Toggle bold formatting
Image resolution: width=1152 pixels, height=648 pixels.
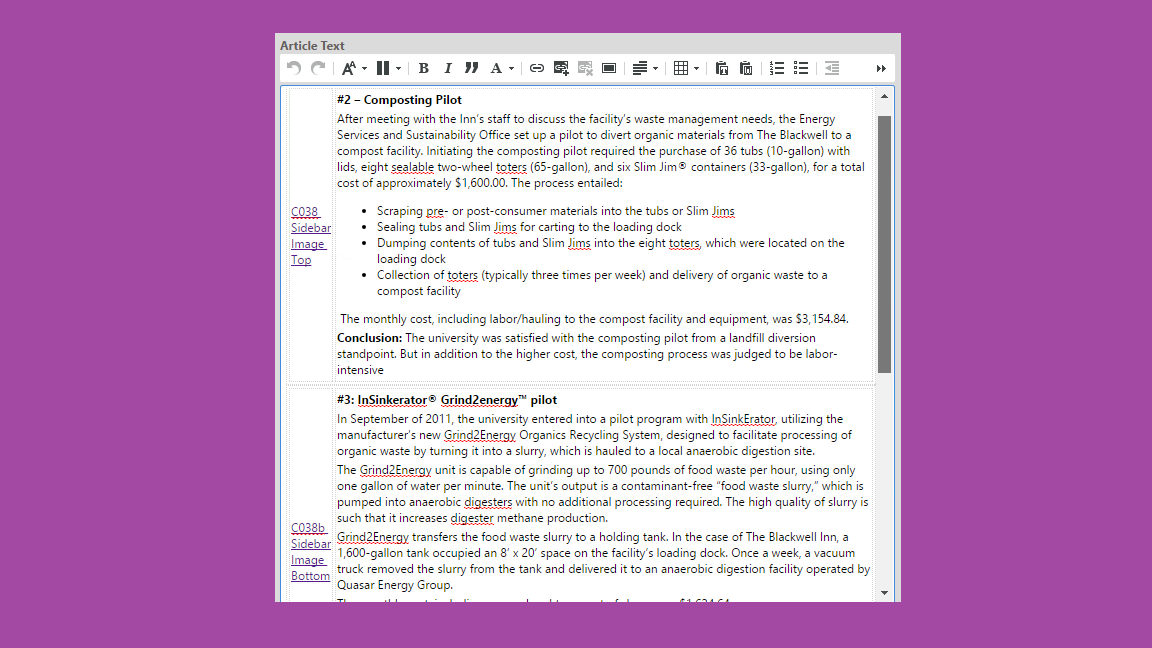click(423, 68)
